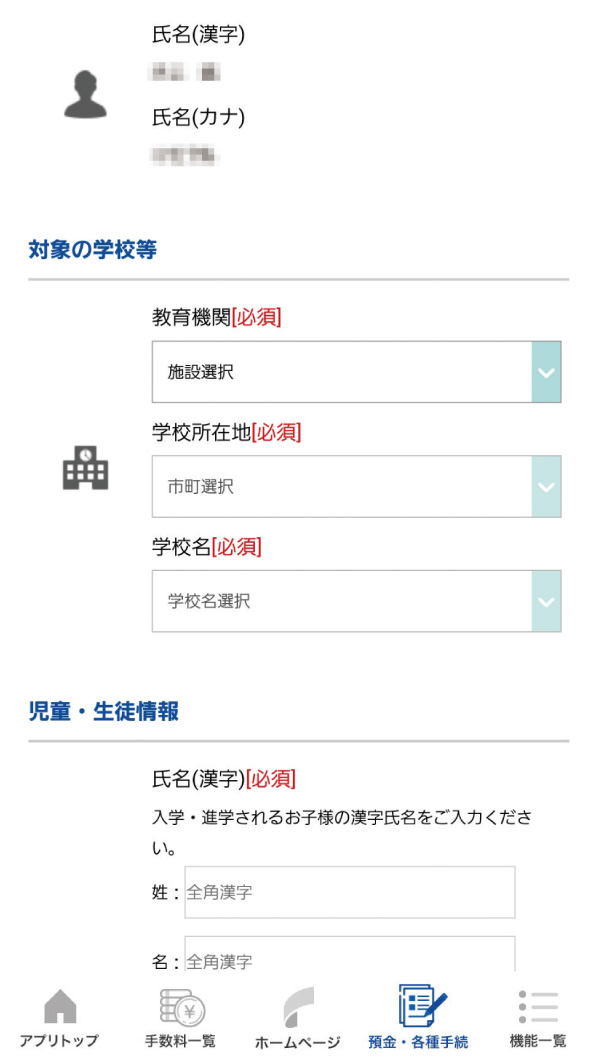Tap the ホームページ label text
The width and height of the screenshot is (596, 1059).
(x=298, y=1042)
